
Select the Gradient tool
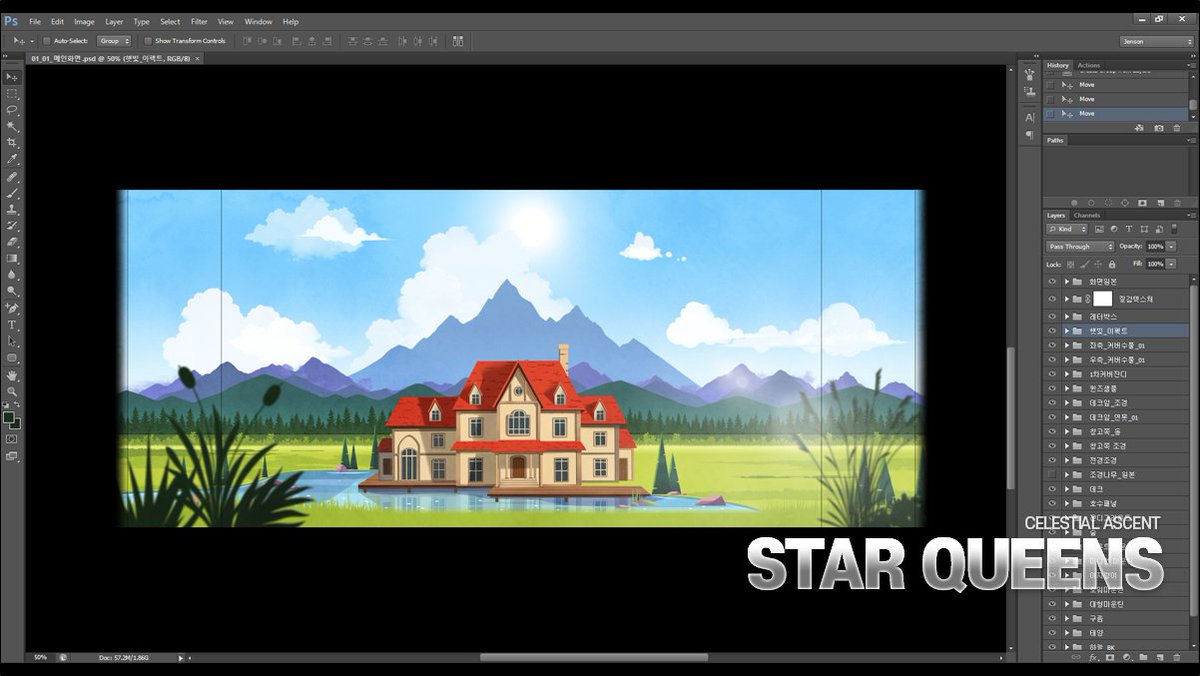[12, 258]
